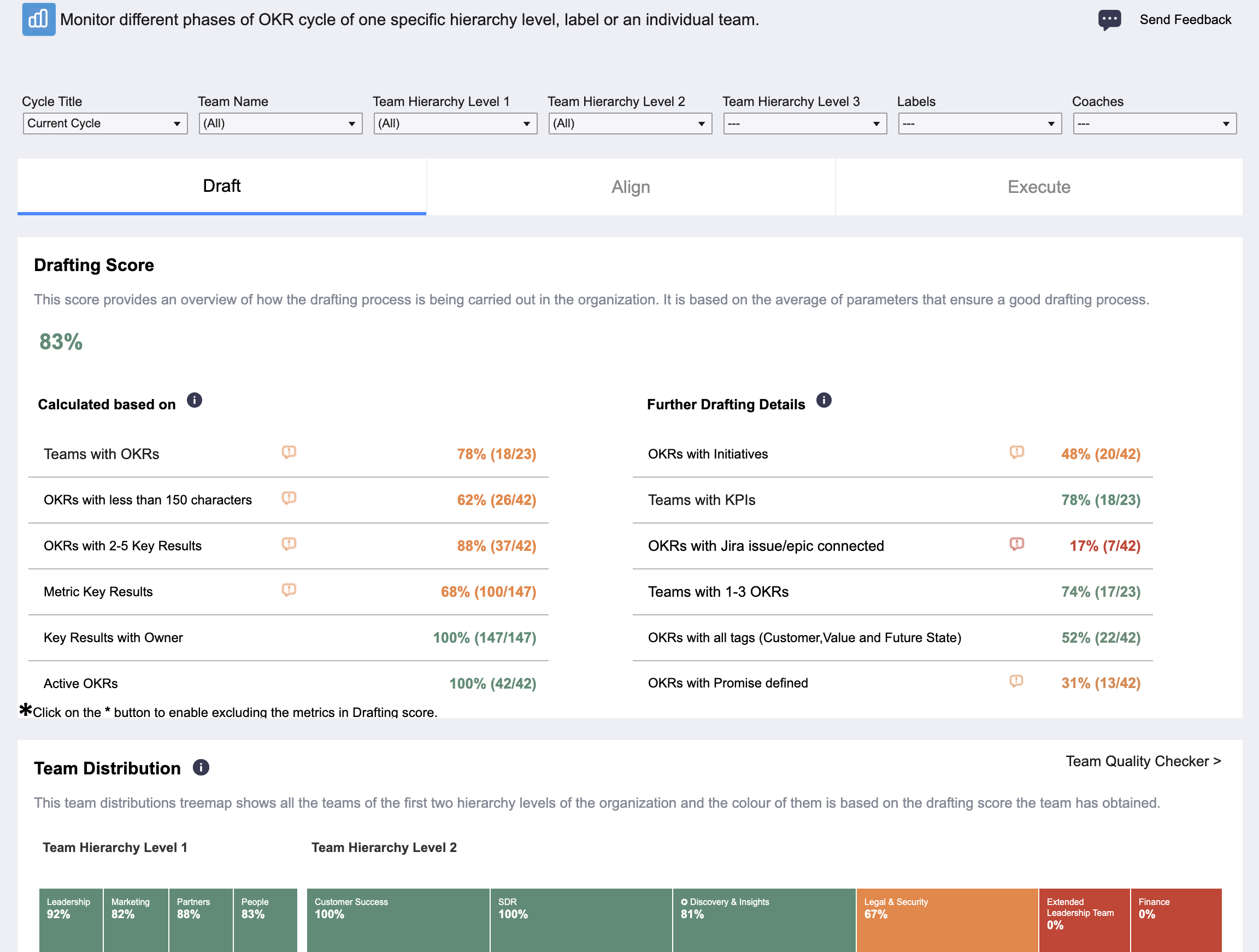Open the Cycle Title dropdown
Image resolution: width=1259 pixels, height=952 pixels.
[105, 124]
